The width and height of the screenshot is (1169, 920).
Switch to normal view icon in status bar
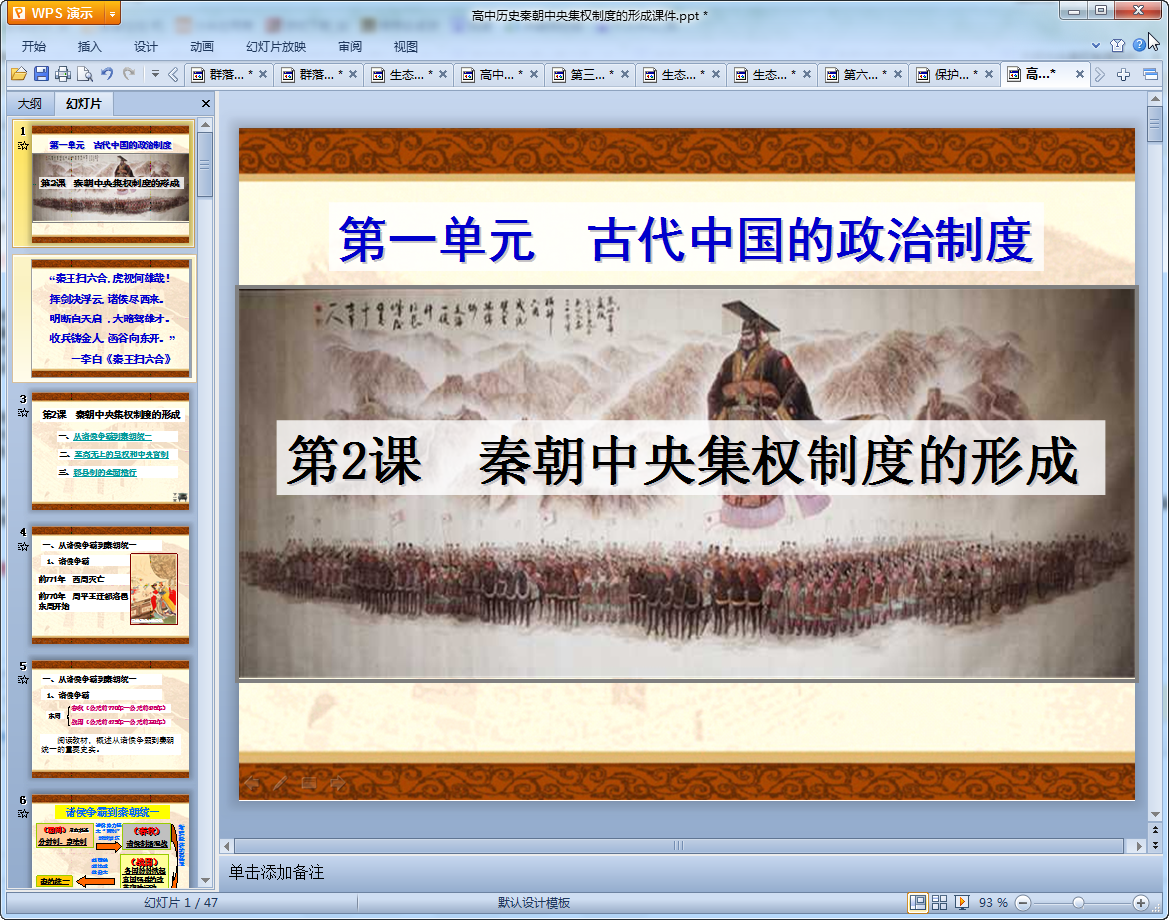click(x=918, y=903)
